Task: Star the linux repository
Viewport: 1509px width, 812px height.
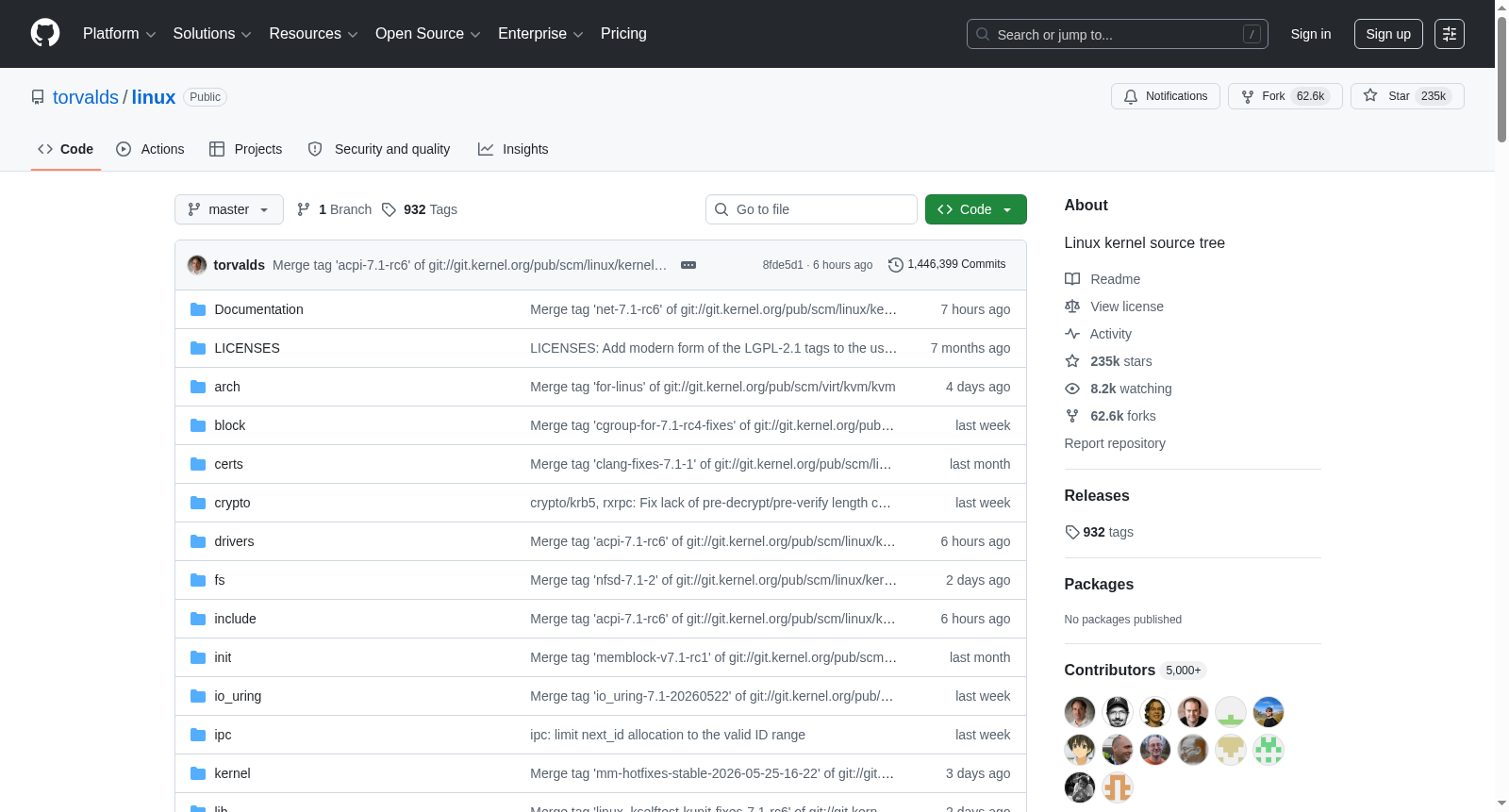Action: tap(1407, 96)
